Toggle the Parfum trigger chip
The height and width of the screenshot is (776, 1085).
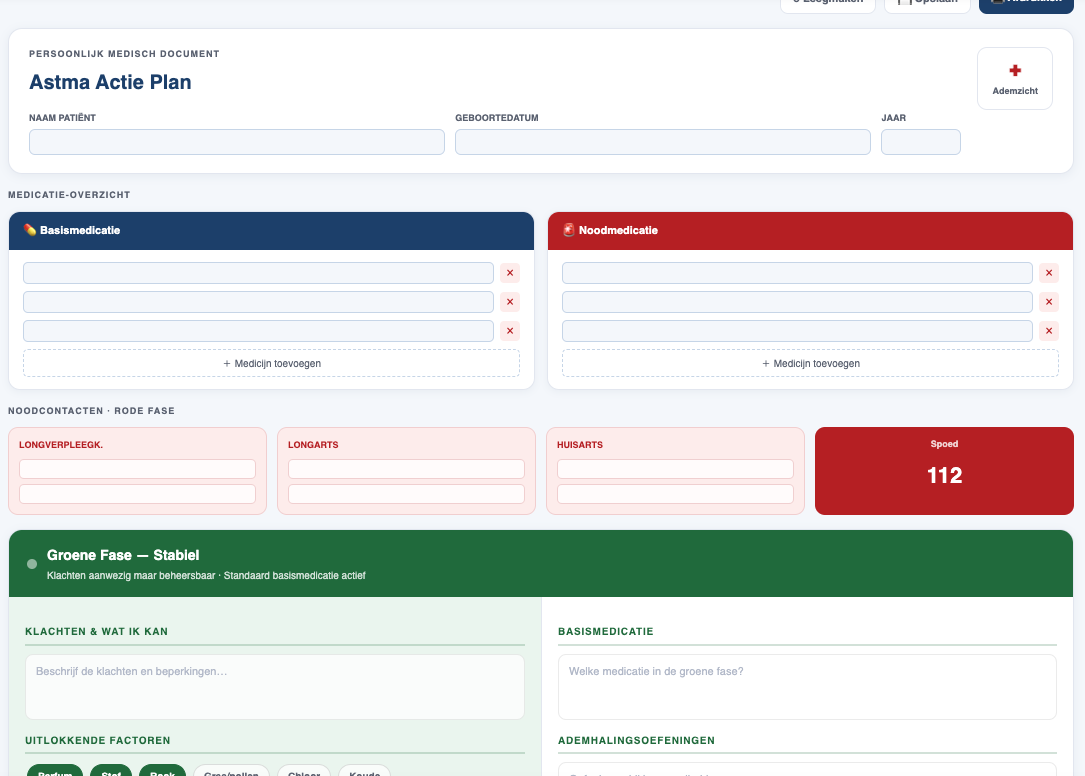coord(55,771)
